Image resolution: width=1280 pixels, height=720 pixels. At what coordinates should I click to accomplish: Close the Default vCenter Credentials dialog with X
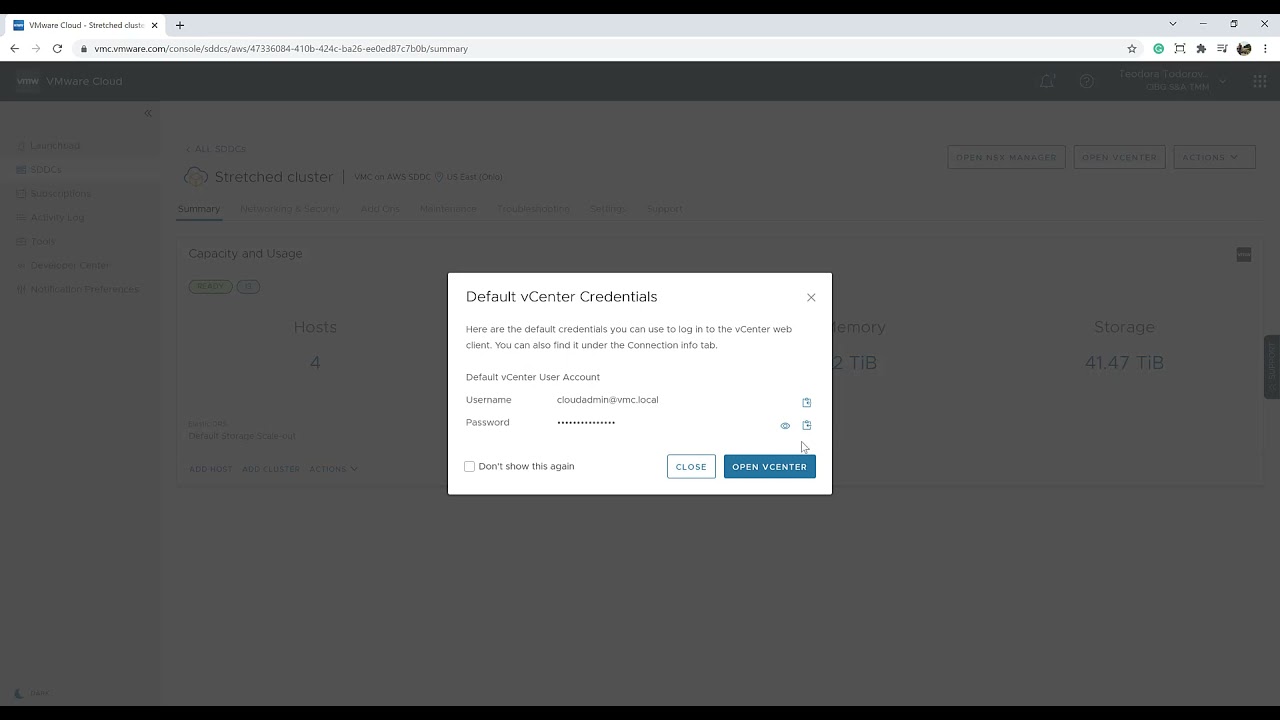pyautogui.click(x=811, y=297)
